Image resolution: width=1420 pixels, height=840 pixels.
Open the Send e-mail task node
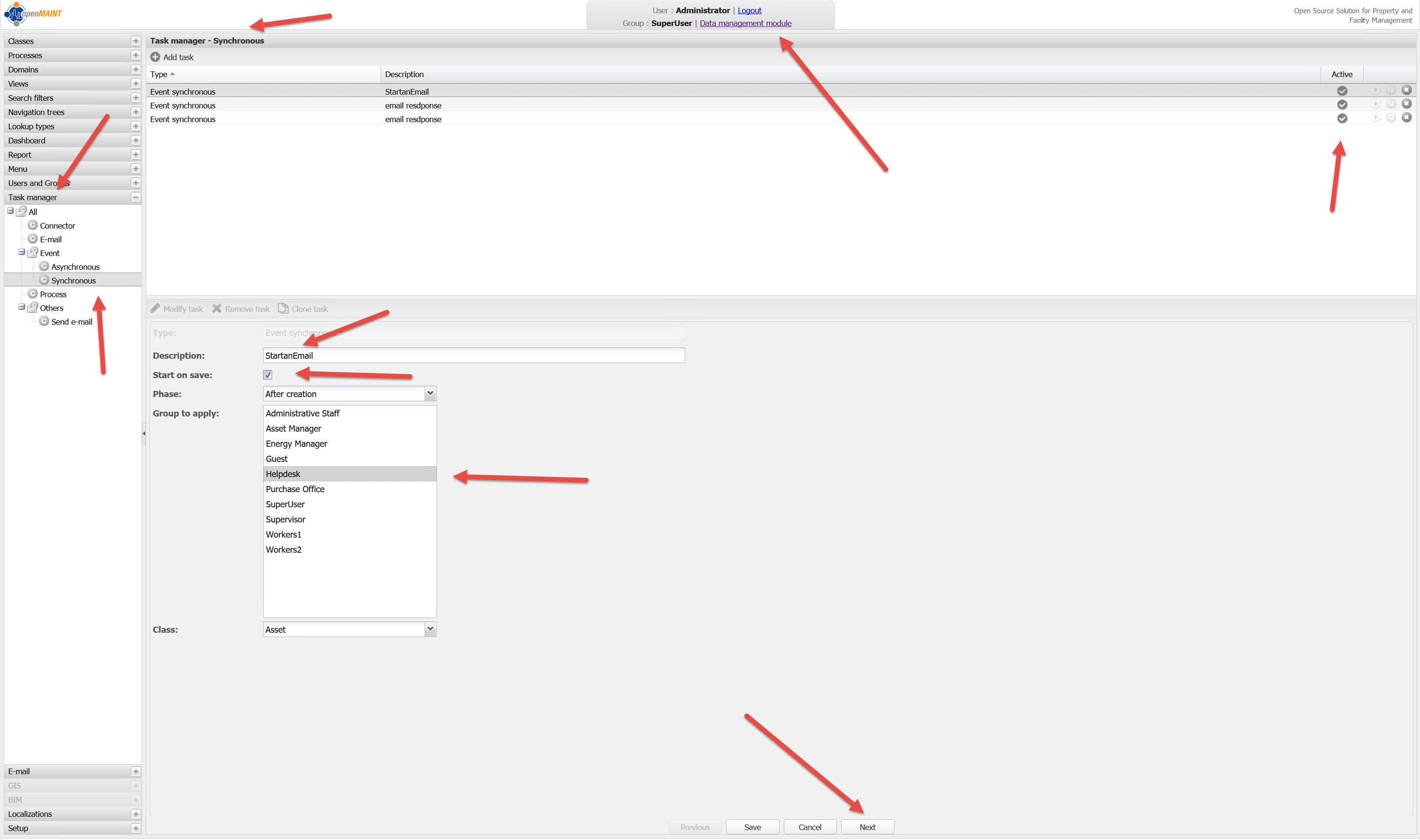click(x=71, y=322)
